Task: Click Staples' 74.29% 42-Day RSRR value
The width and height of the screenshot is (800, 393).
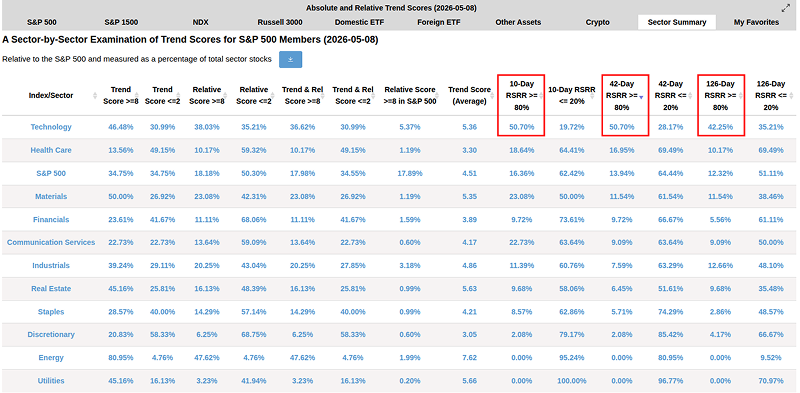Action: pos(670,312)
